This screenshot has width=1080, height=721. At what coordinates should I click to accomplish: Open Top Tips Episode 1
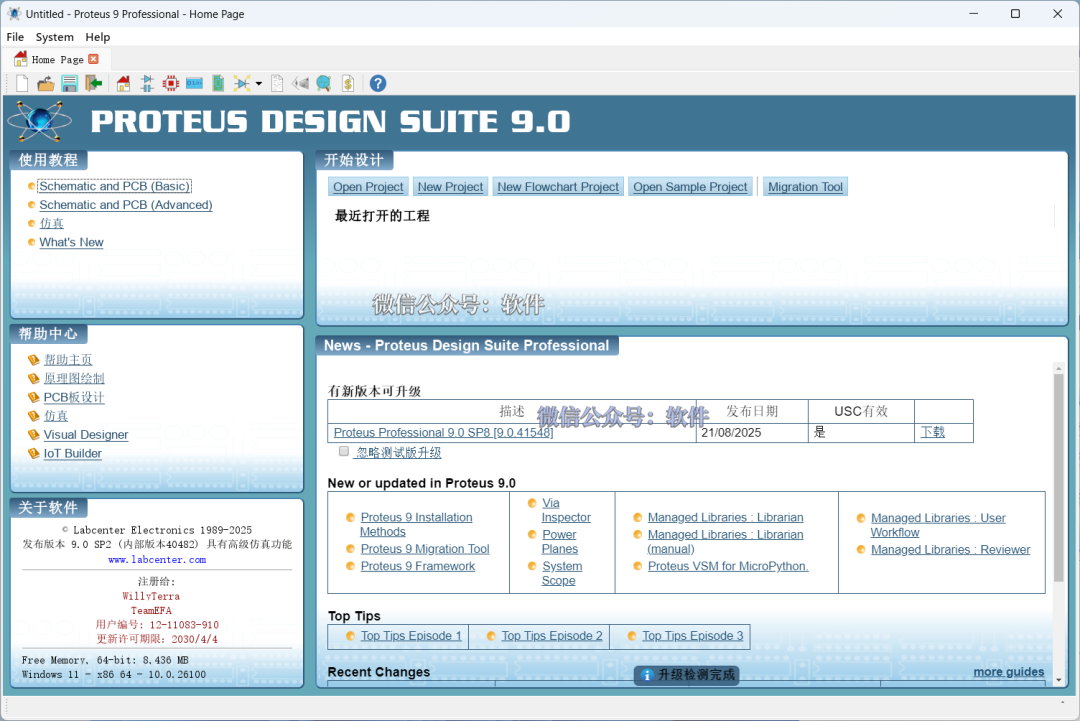coord(411,636)
